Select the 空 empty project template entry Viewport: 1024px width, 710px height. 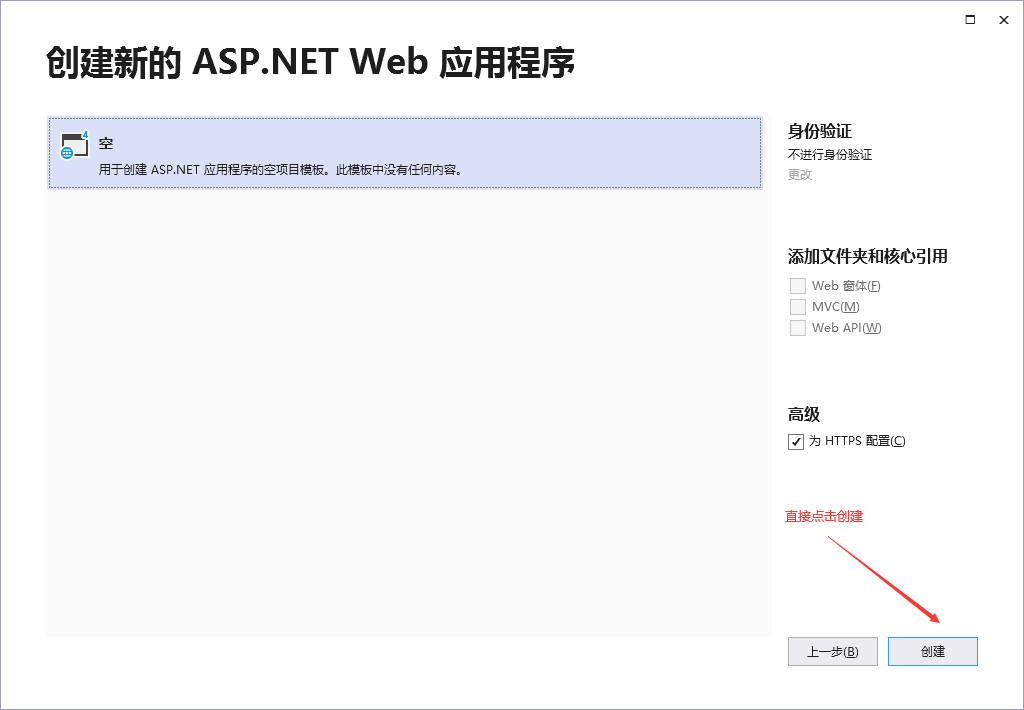[x=300, y=153]
